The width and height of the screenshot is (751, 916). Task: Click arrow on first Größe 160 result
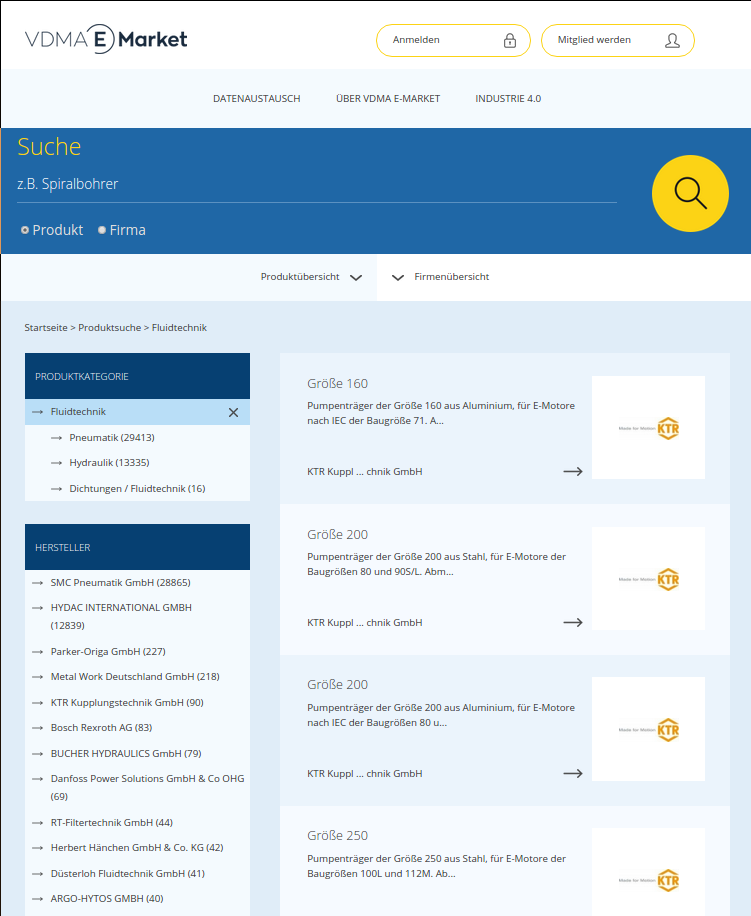(572, 471)
